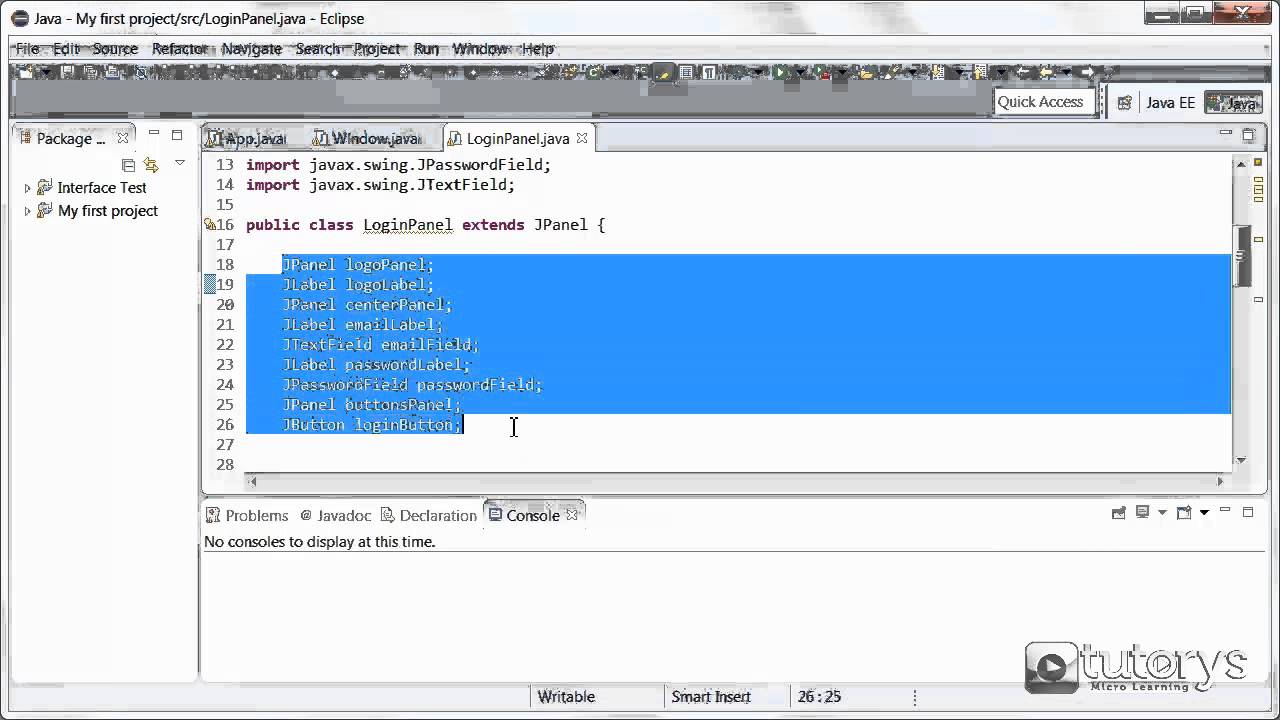1280x720 pixels.
Task: Minimize the Console panel
Action: click(1225, 511)
